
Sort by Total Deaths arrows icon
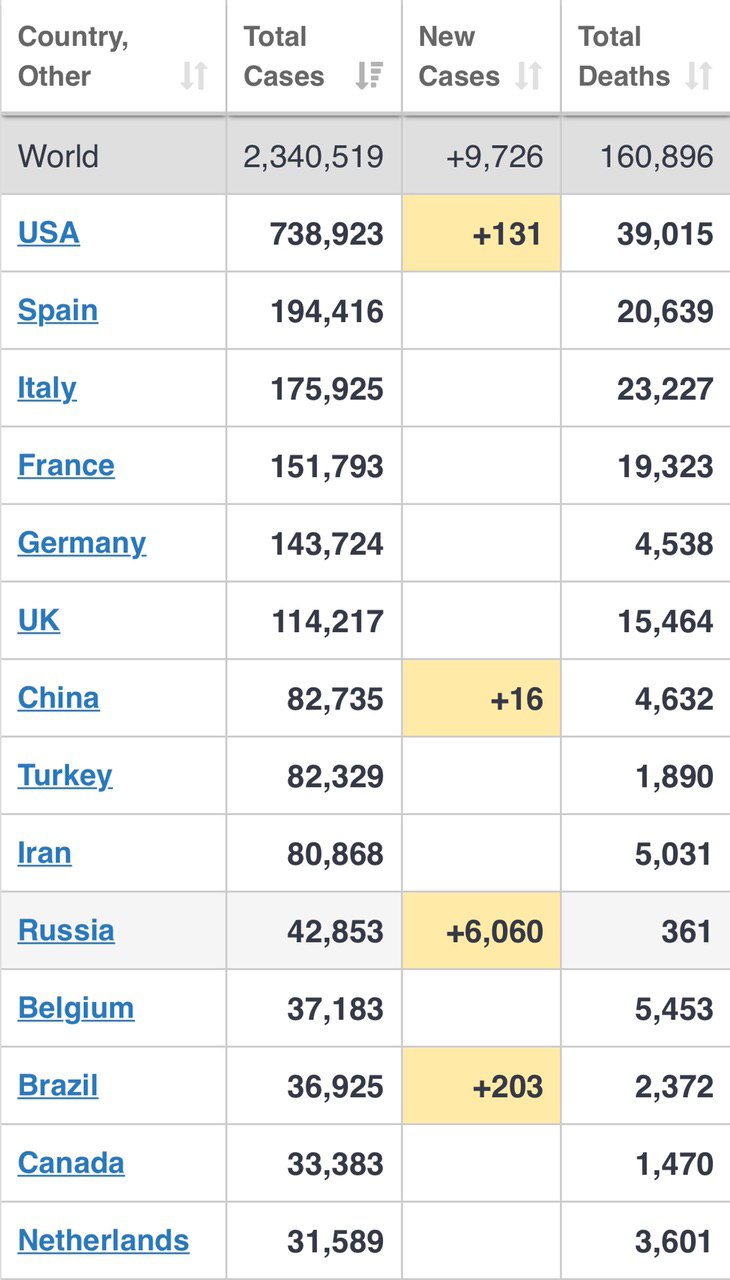click(x=699, y=76)
